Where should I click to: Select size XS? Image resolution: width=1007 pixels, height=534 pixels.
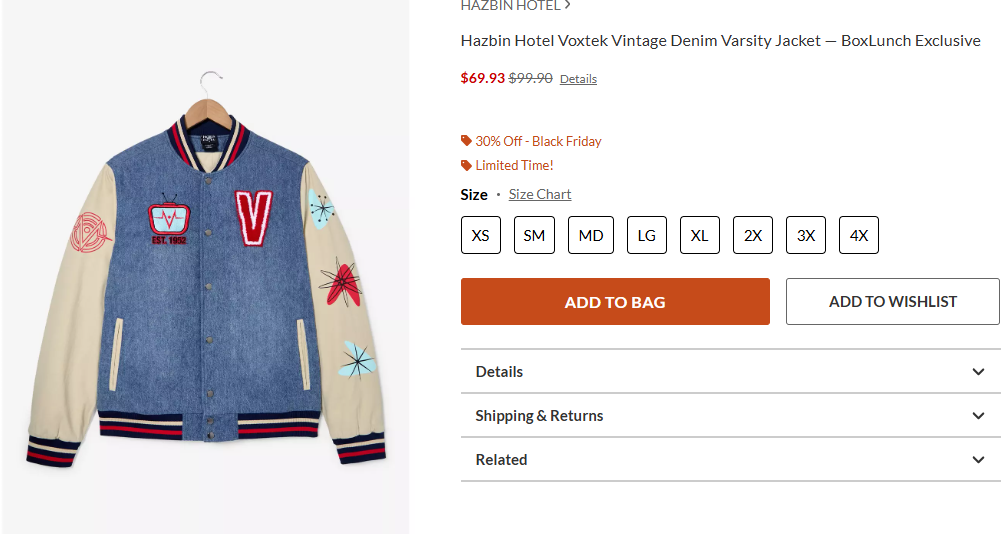(x=481, y=235)
